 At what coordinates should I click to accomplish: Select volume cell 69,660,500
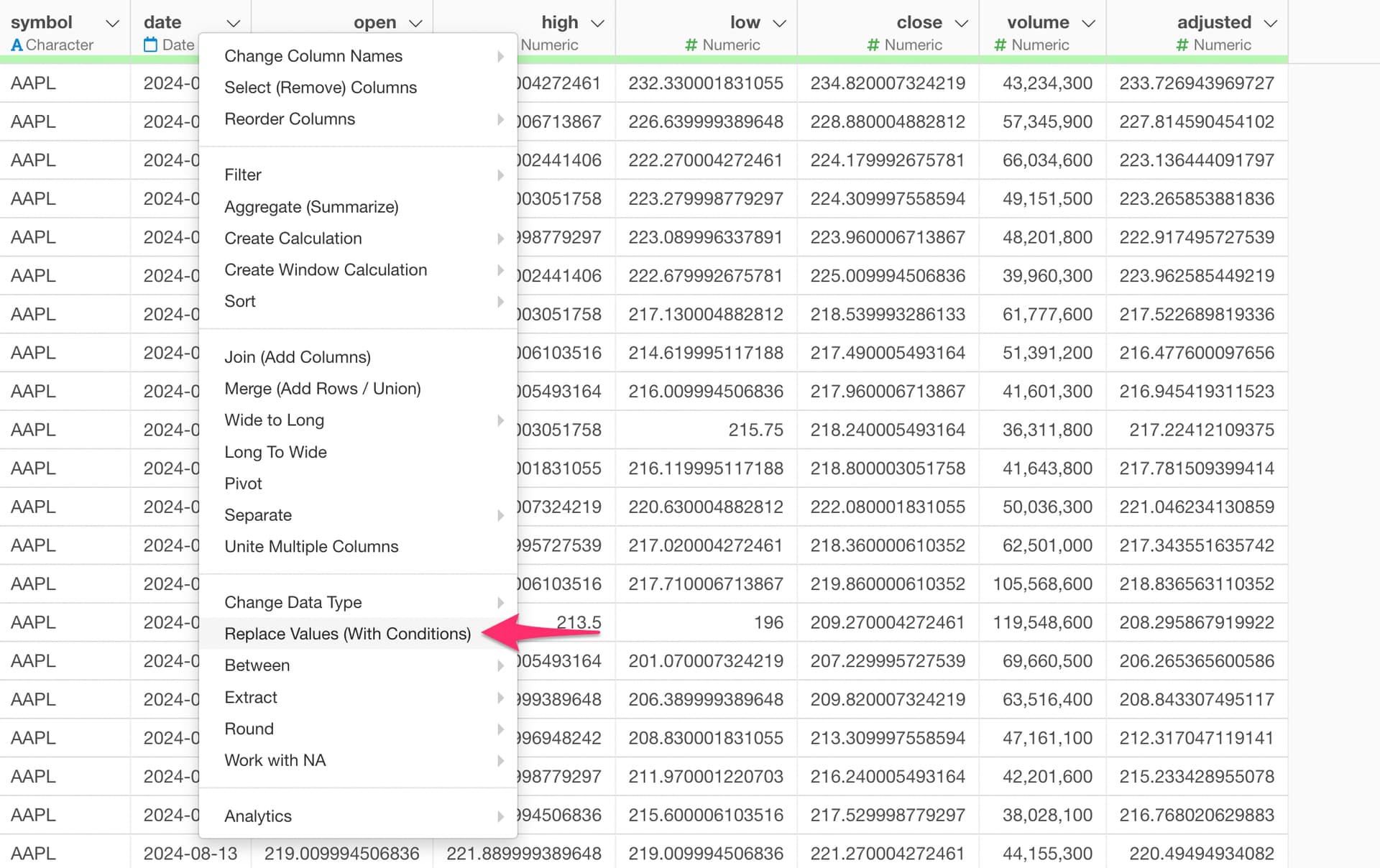click(x=1042, y=661)
